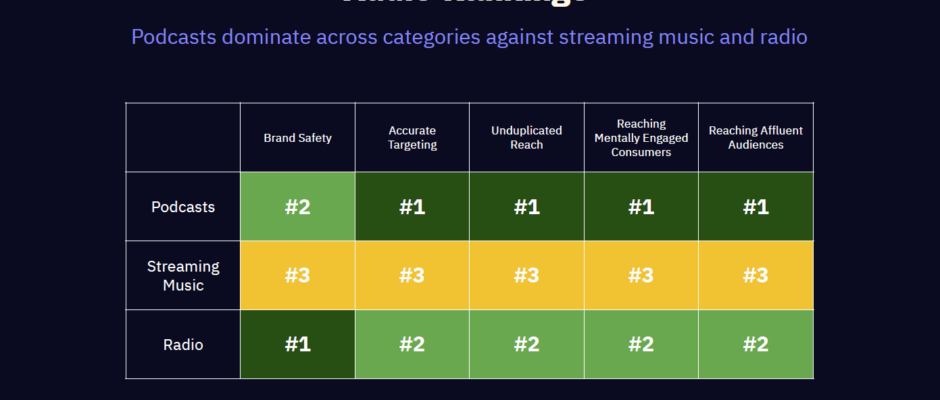The image size is (940, 400).
Task: Click the Brand Safety column header
Action: pos(297,138)
